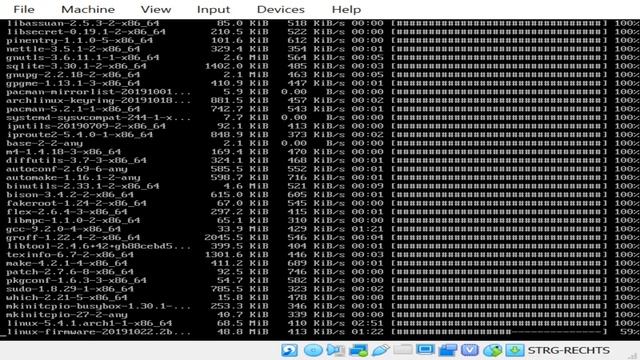640x360 pixels.
Task: Click the linux-5.4.1.arch1-1-x86_64 package name
Action: point(89,323)
